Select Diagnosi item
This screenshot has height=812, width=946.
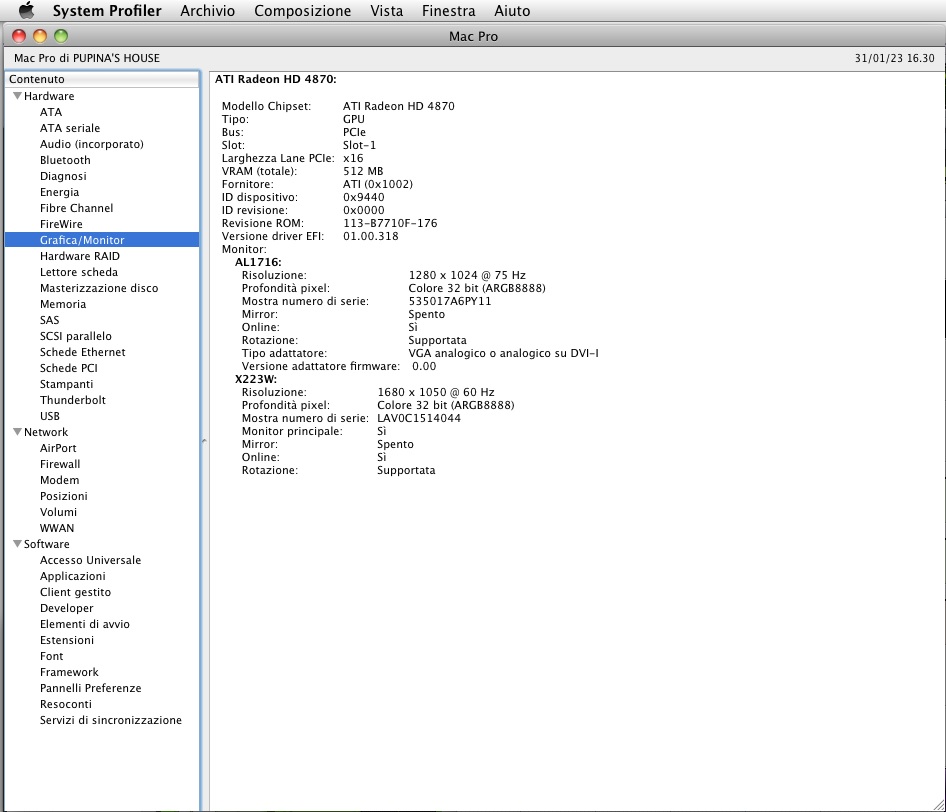click(63, 176)
